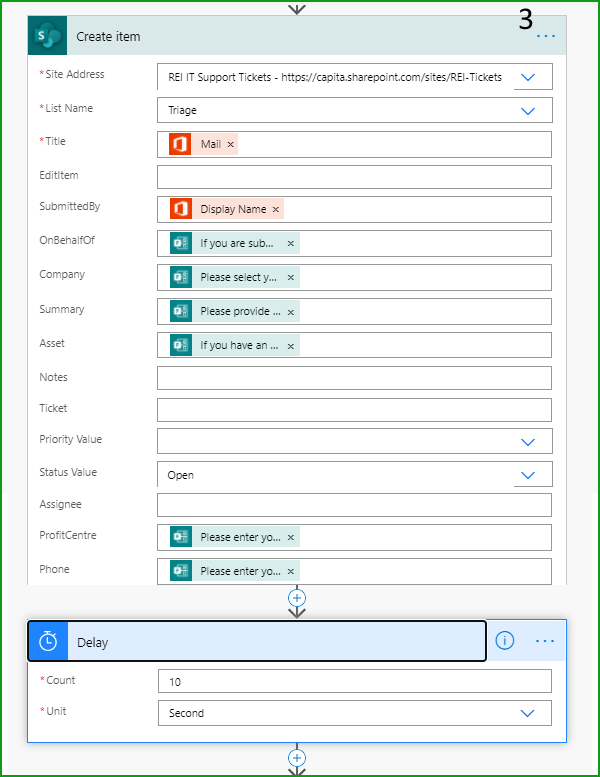Expand the List Name Triage dropdown
The width and height of the screenshot is (600, 777).
pyautogui.click(x=528, y=111)
